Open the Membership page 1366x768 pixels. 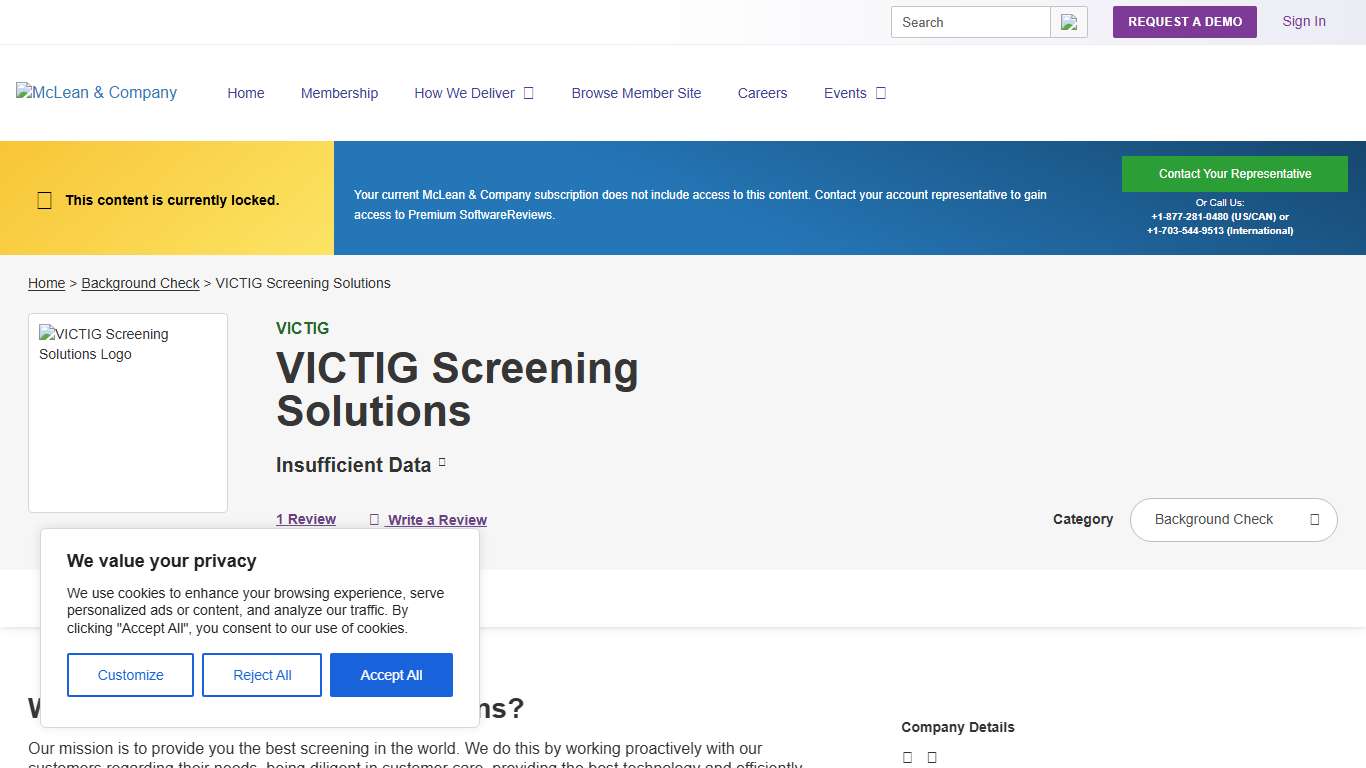click(339, 92)
